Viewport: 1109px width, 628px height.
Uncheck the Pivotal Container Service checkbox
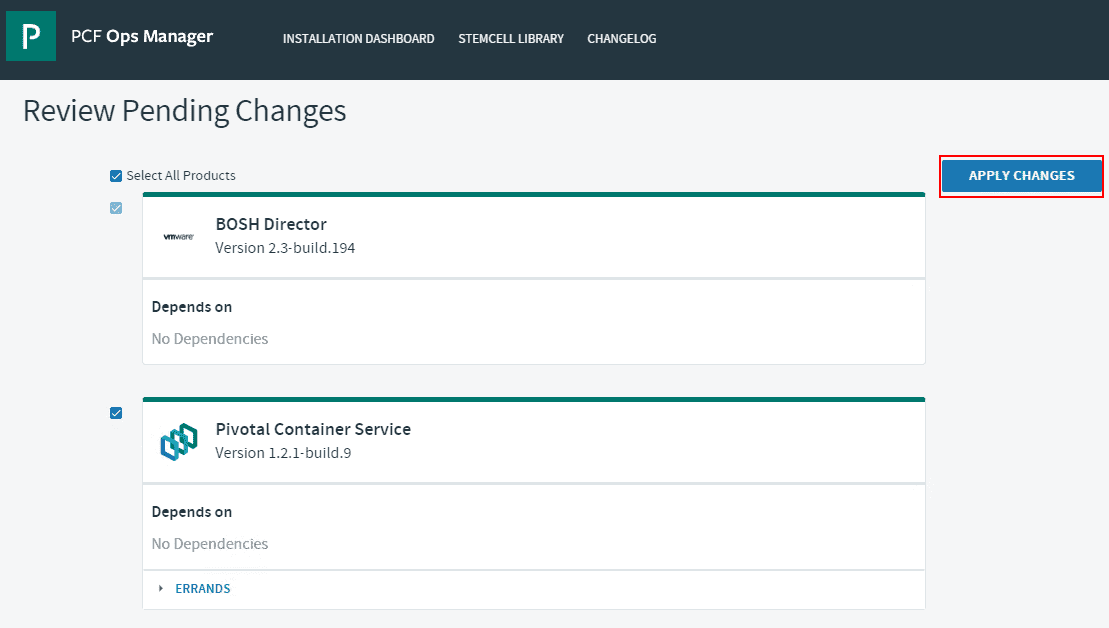[x=116, y=413]
